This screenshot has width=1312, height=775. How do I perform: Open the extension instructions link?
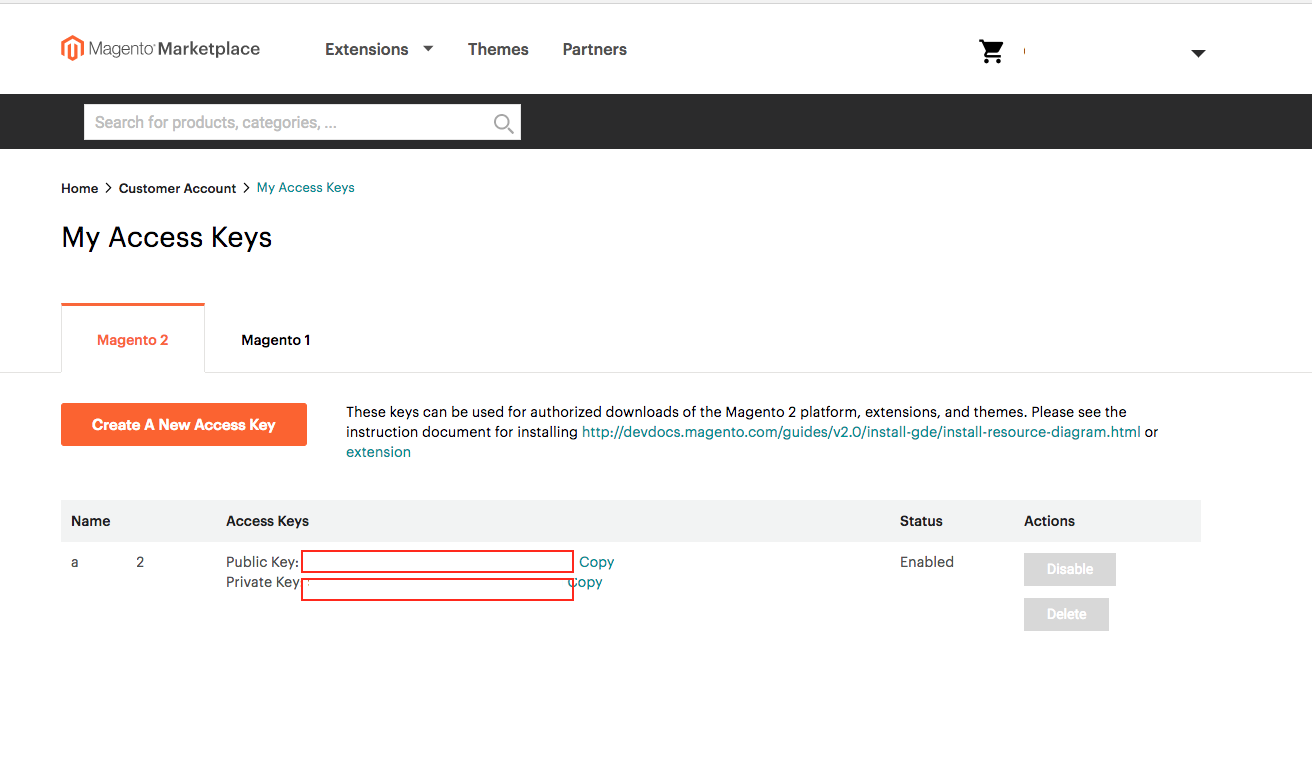(378, 452)
